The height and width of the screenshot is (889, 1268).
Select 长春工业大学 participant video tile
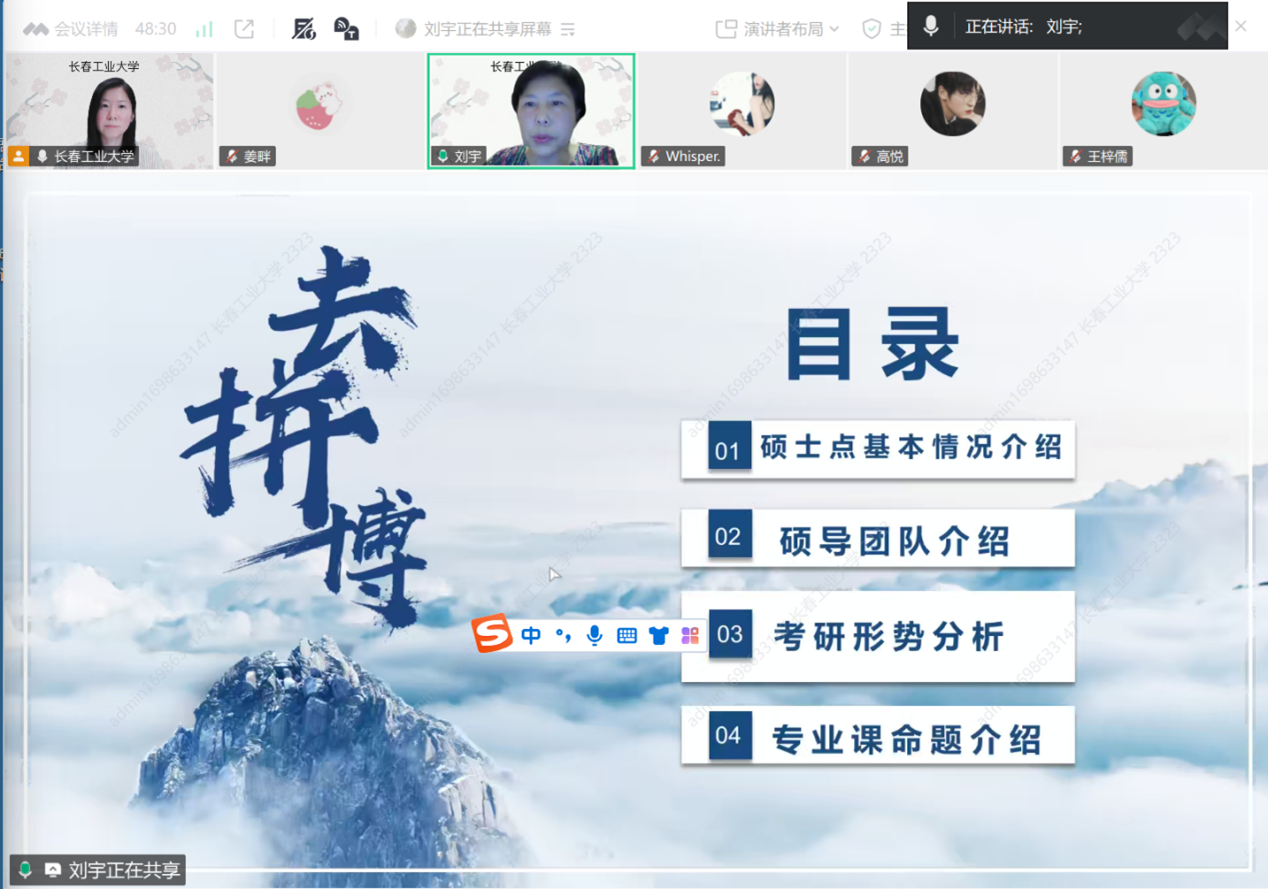108,110
